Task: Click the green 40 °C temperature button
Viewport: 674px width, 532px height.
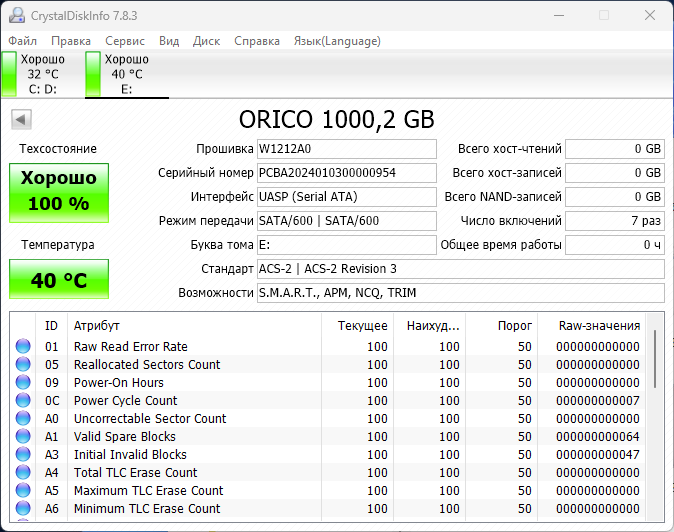Action: [59, 280]
